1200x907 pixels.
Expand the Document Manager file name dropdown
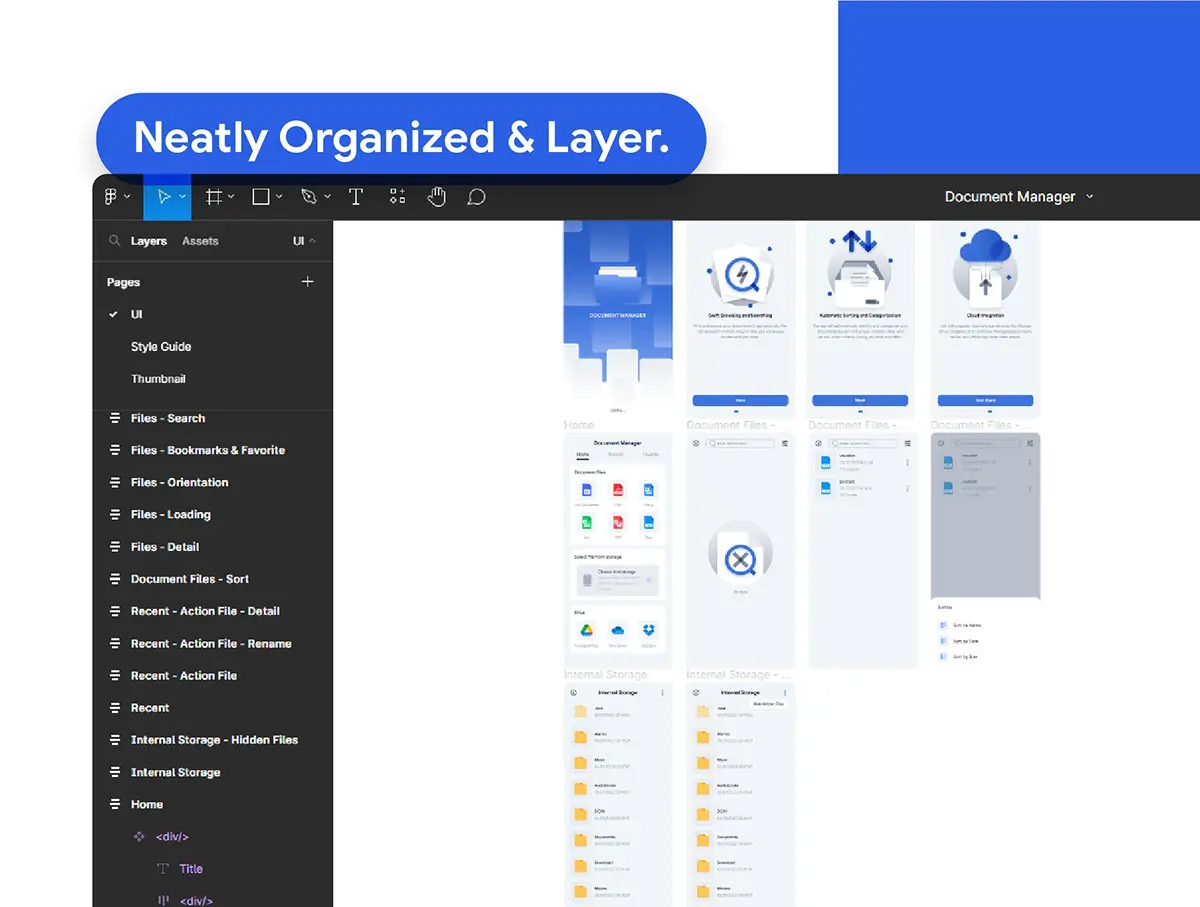tap(1090, 197)
